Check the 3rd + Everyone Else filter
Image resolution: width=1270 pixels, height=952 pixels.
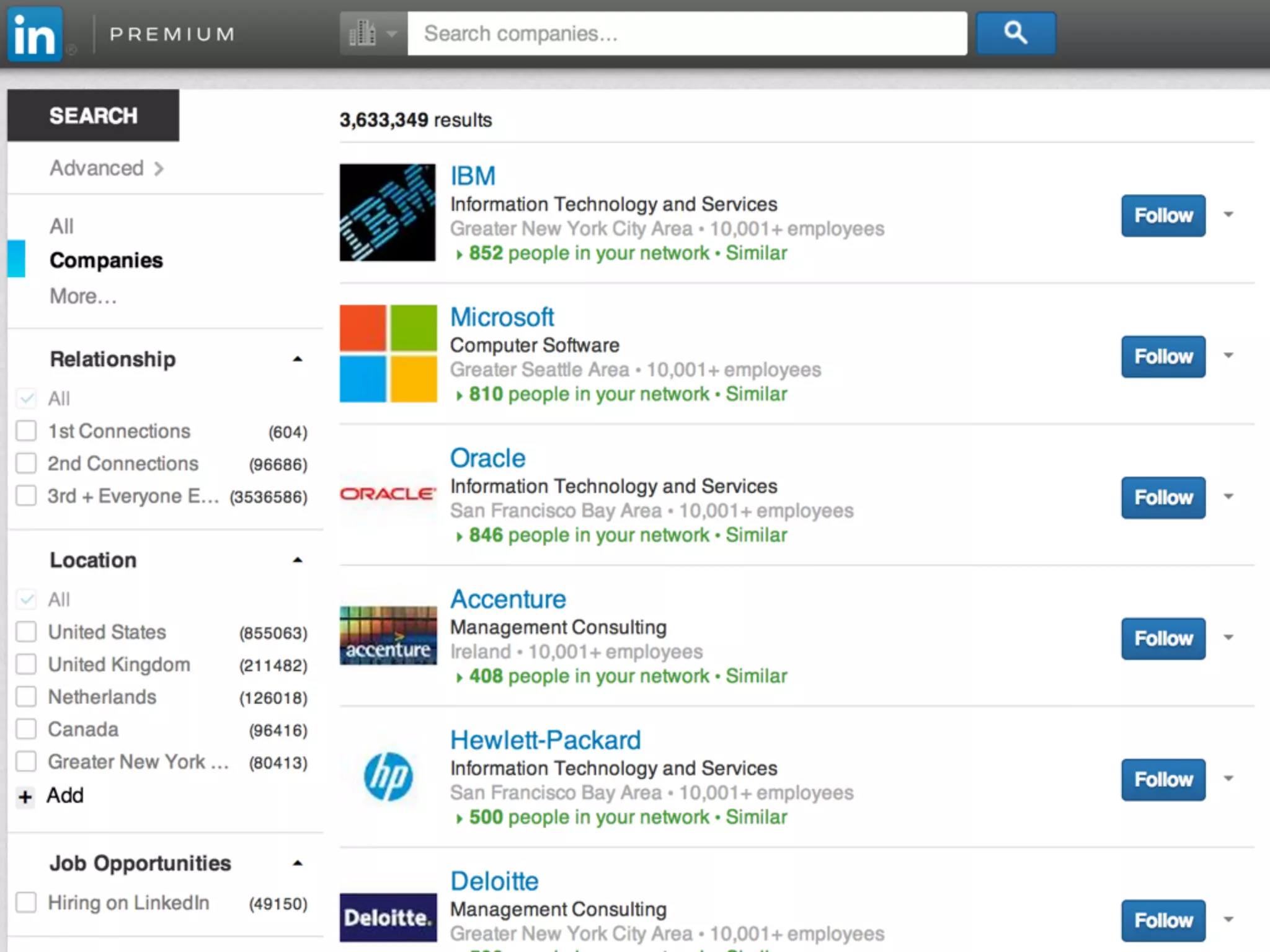coord(26,496)
